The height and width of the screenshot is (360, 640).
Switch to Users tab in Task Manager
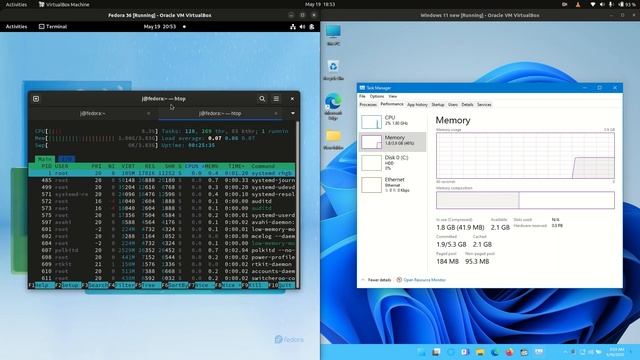pyautogui.click(x=453, y=105)
